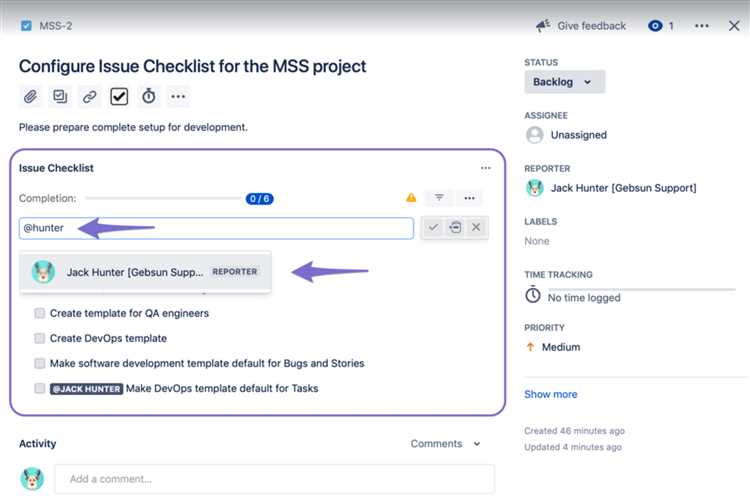Viewport: 750px width, 502px height.
Task: Click the REPORTER badge in suggestion
Action: pyautogui.click(x=235, y=272)
